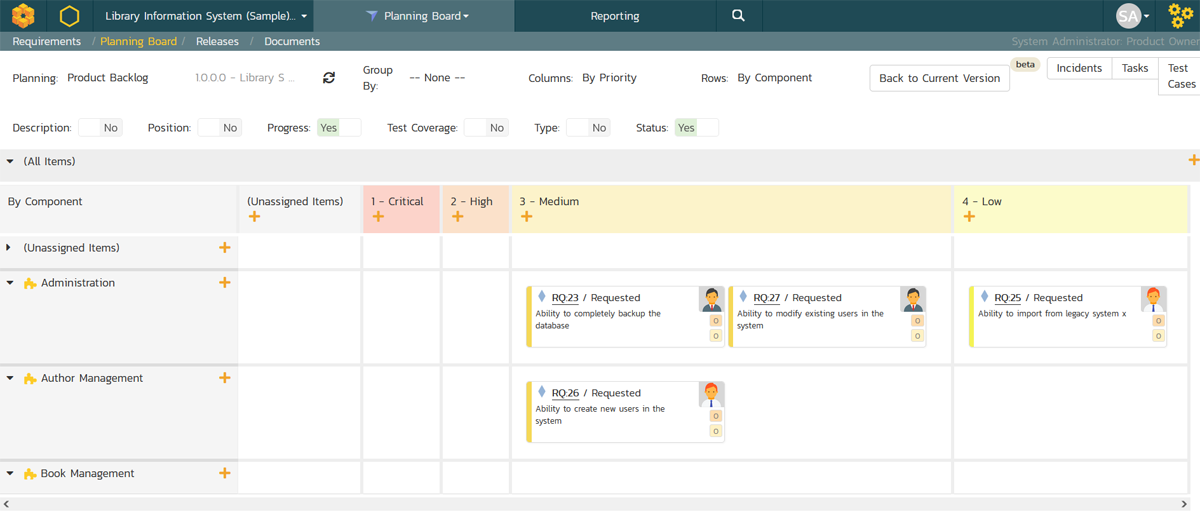Viewport: 1200px width, 519px height.
Task: Open the search magnifier in top bar
Action: (738, 16)
